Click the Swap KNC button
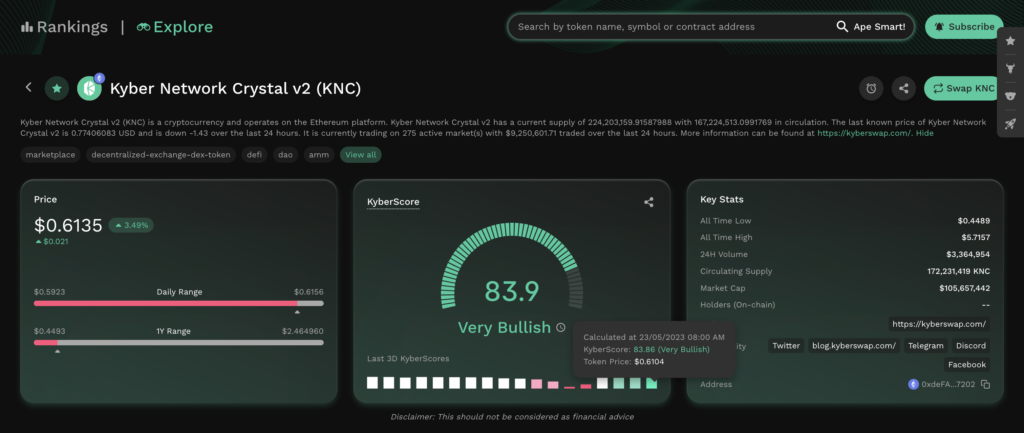The height and width of the screenshot is (433, 1024). (963, 88)
